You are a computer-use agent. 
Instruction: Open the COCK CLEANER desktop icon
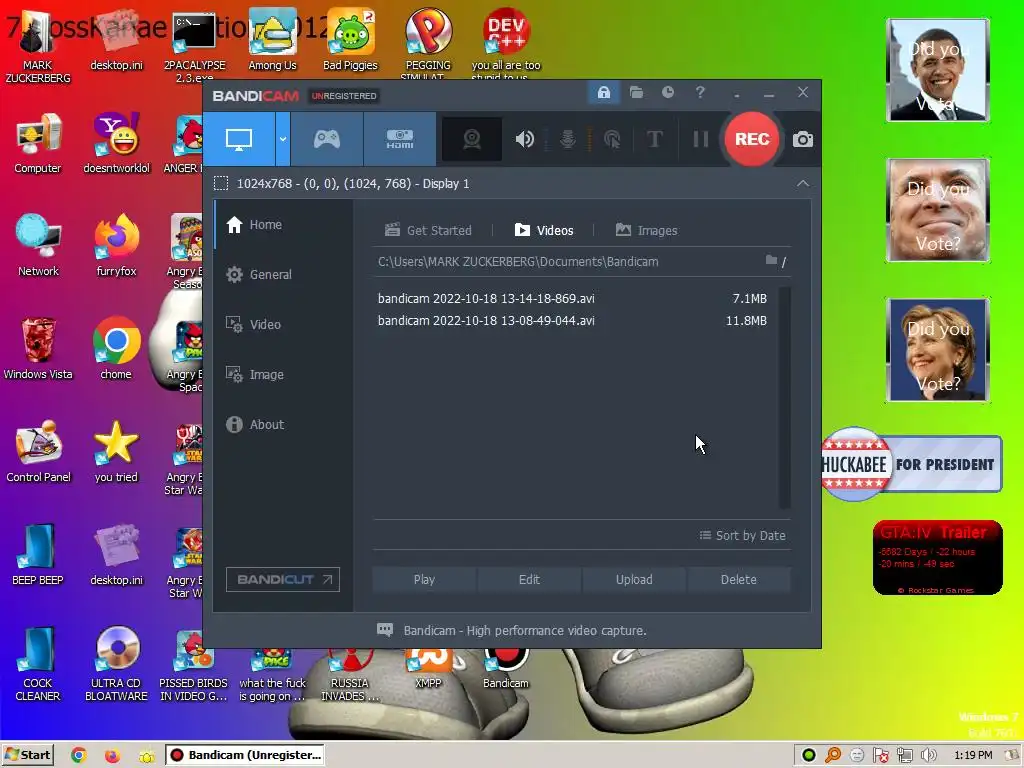tap(38, 664)
